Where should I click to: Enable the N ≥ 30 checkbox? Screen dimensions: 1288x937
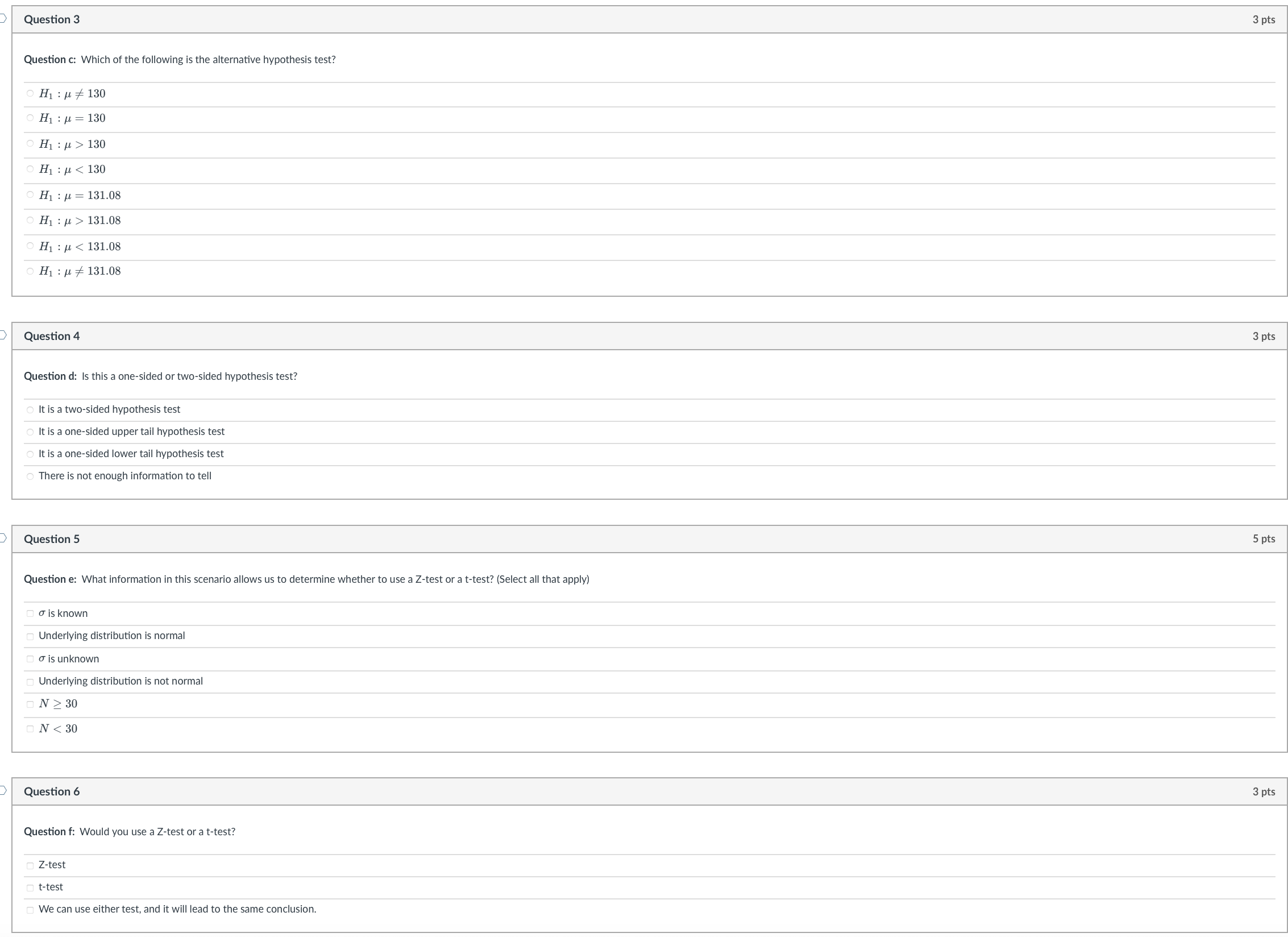[x=30, y=704]
